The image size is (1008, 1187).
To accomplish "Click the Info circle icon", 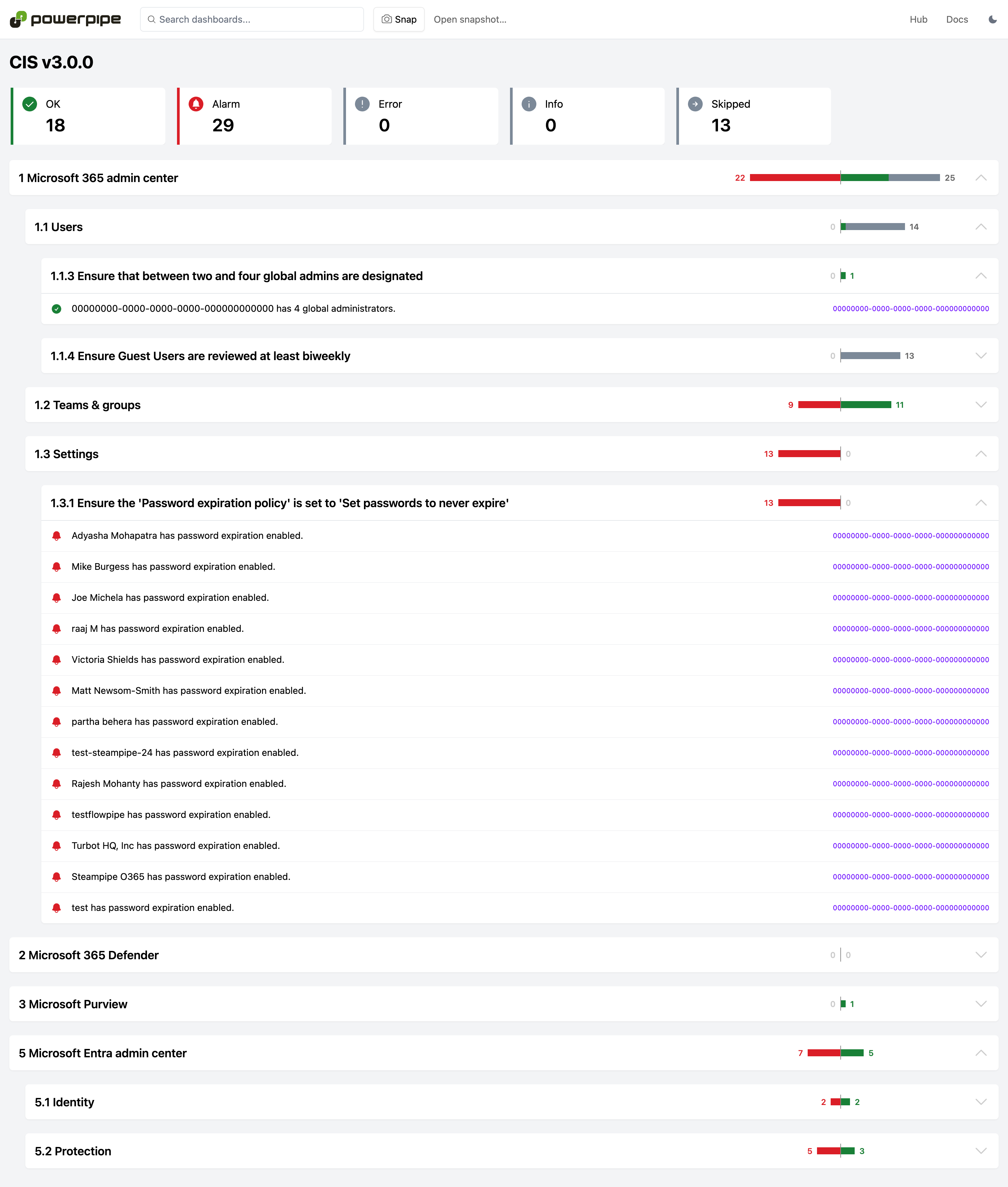I will [x=529, y=104].
